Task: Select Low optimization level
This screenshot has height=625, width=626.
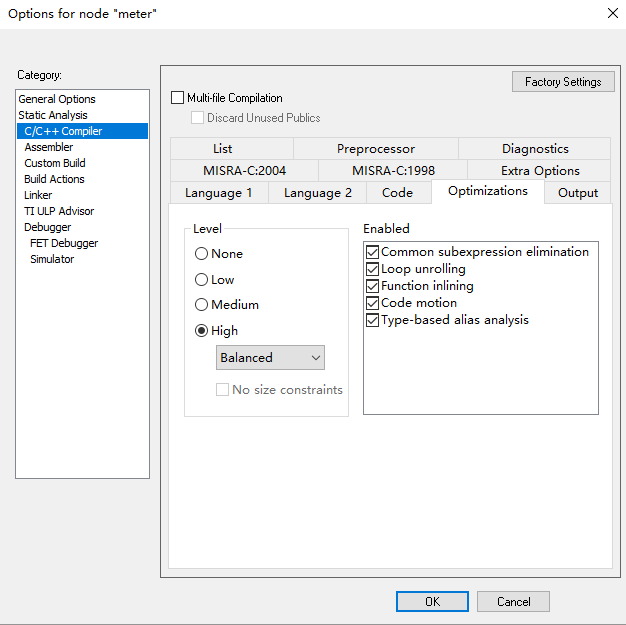Action: [x=202, y=280]
